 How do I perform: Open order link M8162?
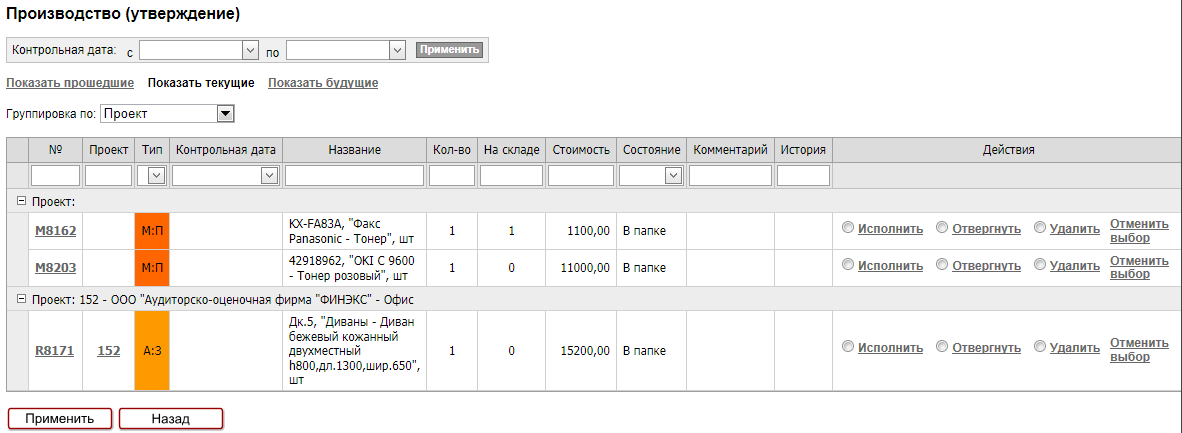coord(55,231)
